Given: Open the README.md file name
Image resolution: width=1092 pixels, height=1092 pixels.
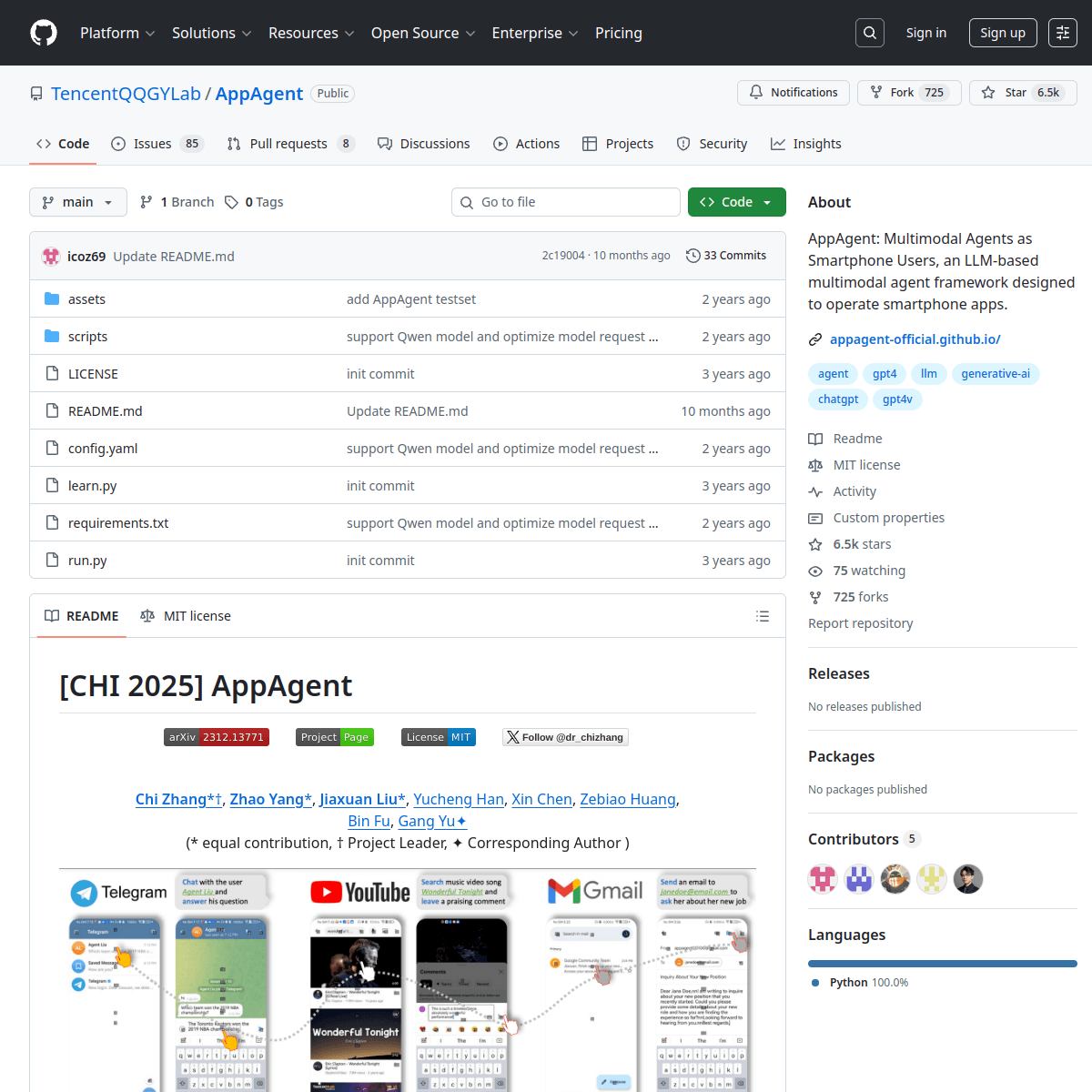Looking at the screenshot, I should coord(106,411).
